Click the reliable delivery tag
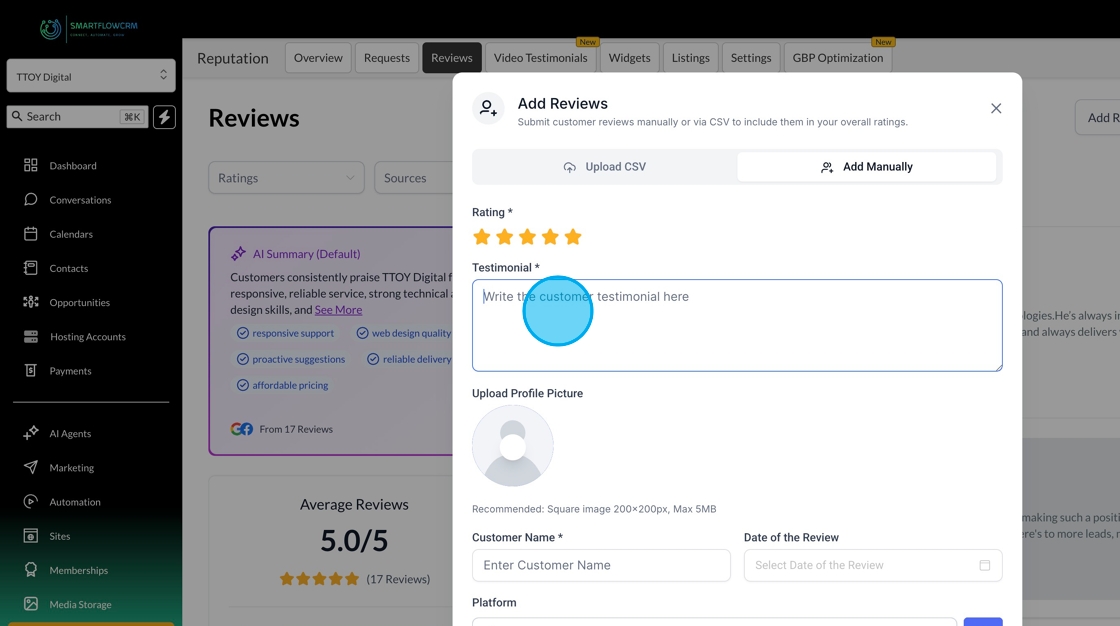 click(409, 359)
